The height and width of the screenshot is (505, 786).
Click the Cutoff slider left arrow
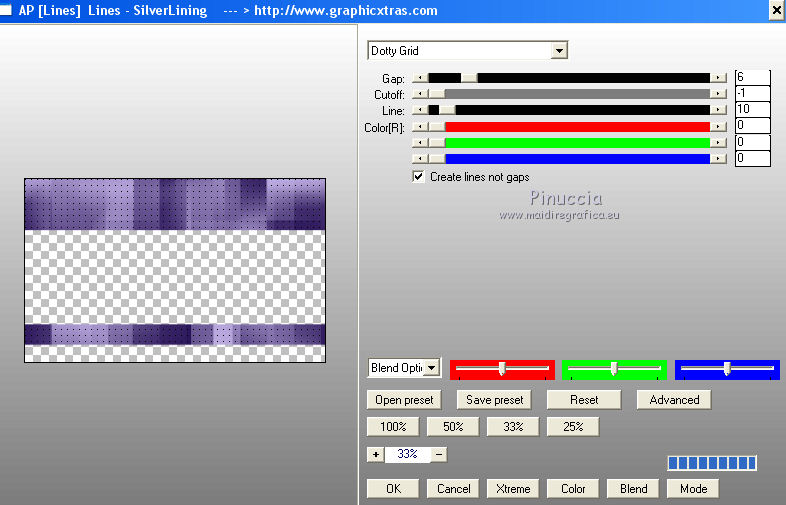coord(420,94)
